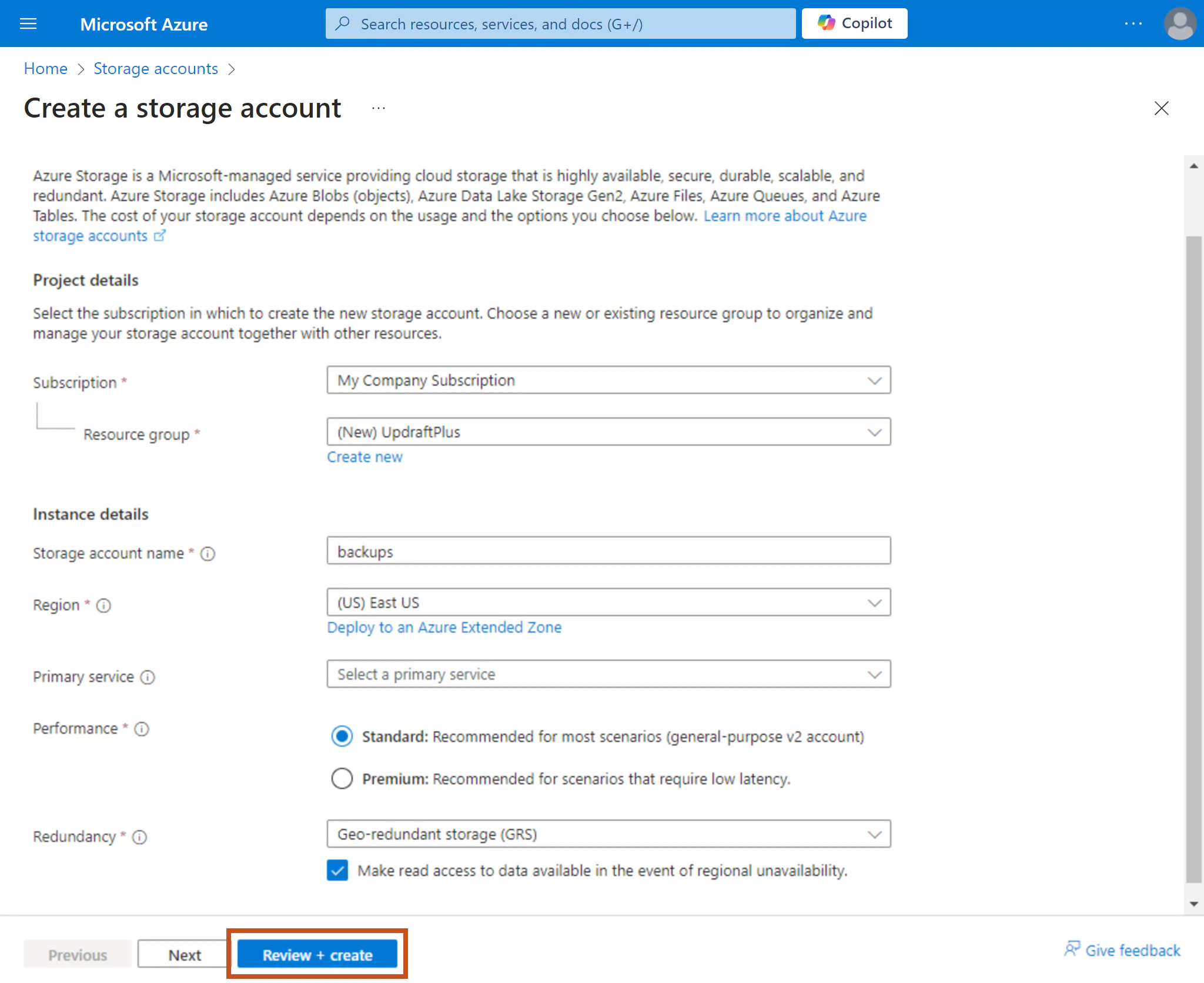
Task: Expand Select a primary service dropdown
Action: tap(608, 674)
